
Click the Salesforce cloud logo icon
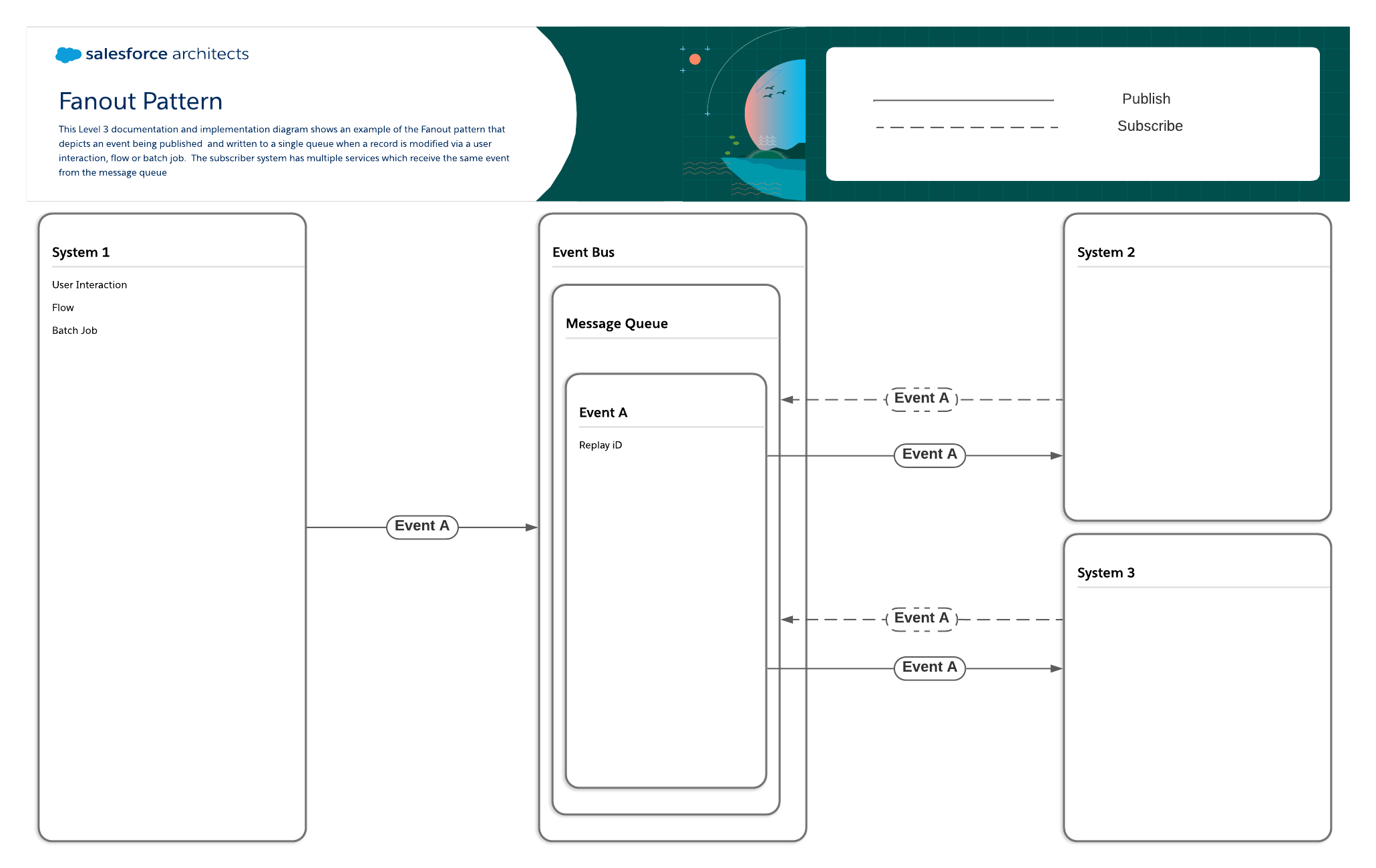[x=67, y=54]
